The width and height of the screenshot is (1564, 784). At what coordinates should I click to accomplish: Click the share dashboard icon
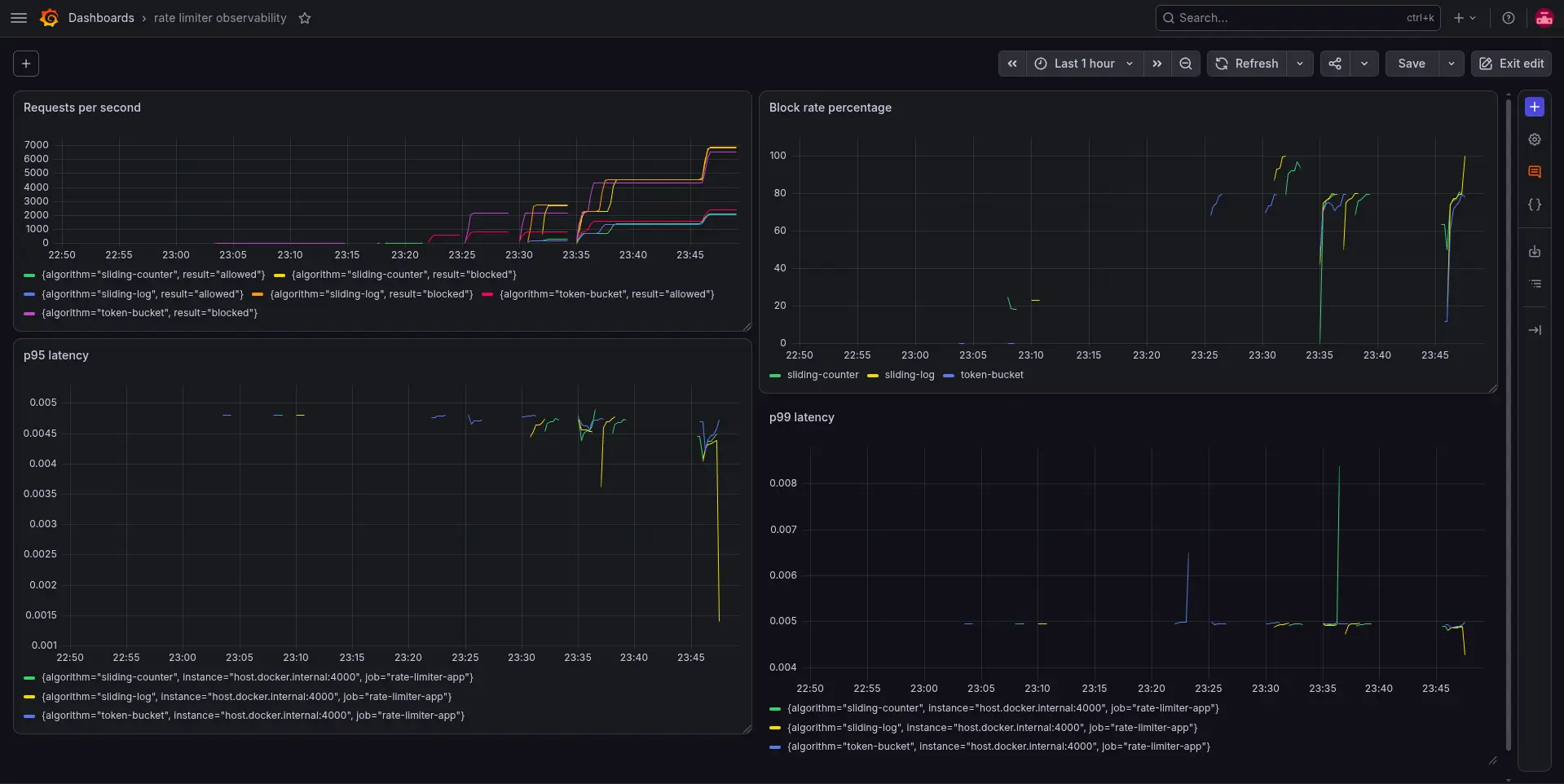[x=1335, y=64]
